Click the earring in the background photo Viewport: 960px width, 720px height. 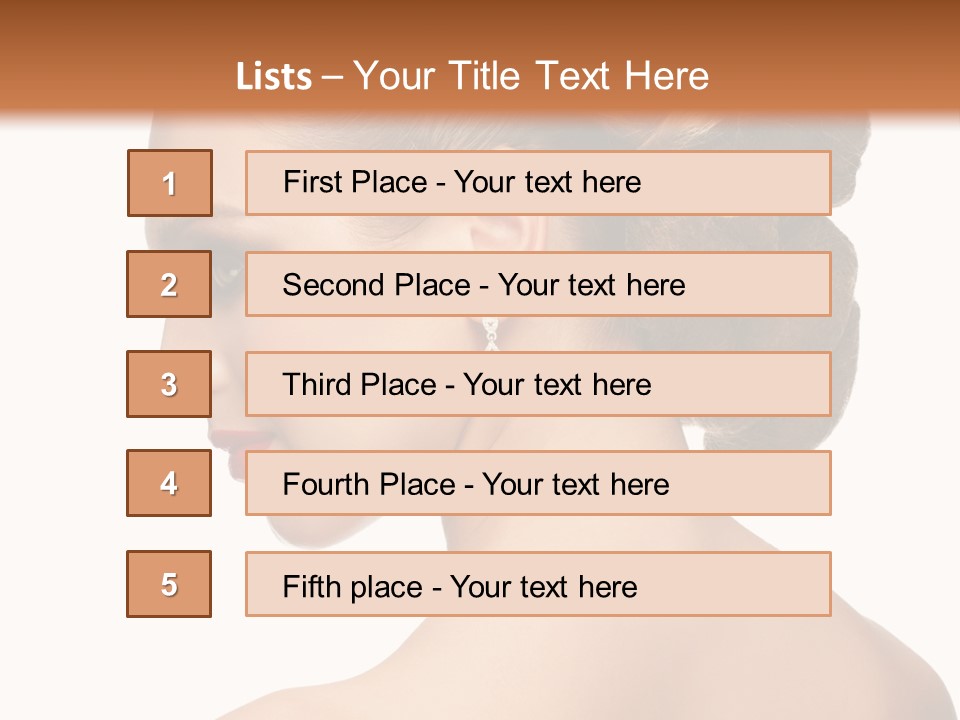(x=491, y=333)
